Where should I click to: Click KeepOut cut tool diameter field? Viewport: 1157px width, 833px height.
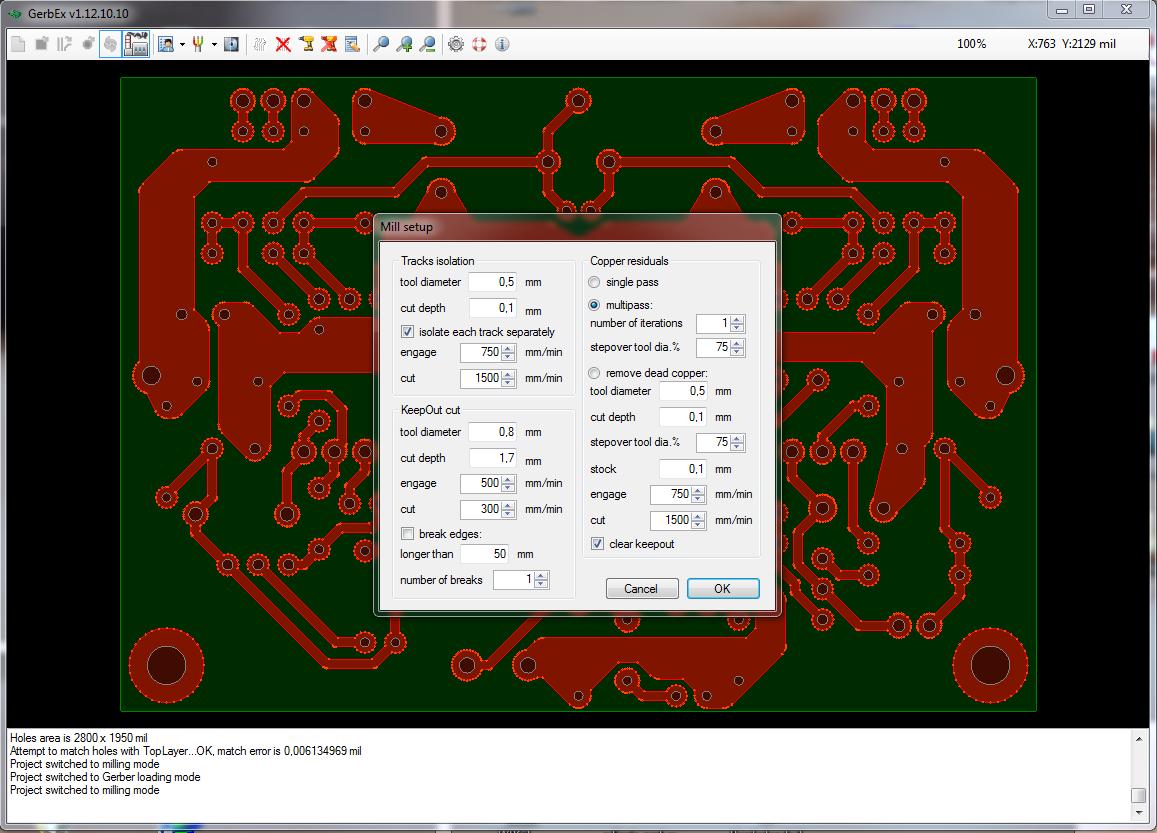[492, 432]
